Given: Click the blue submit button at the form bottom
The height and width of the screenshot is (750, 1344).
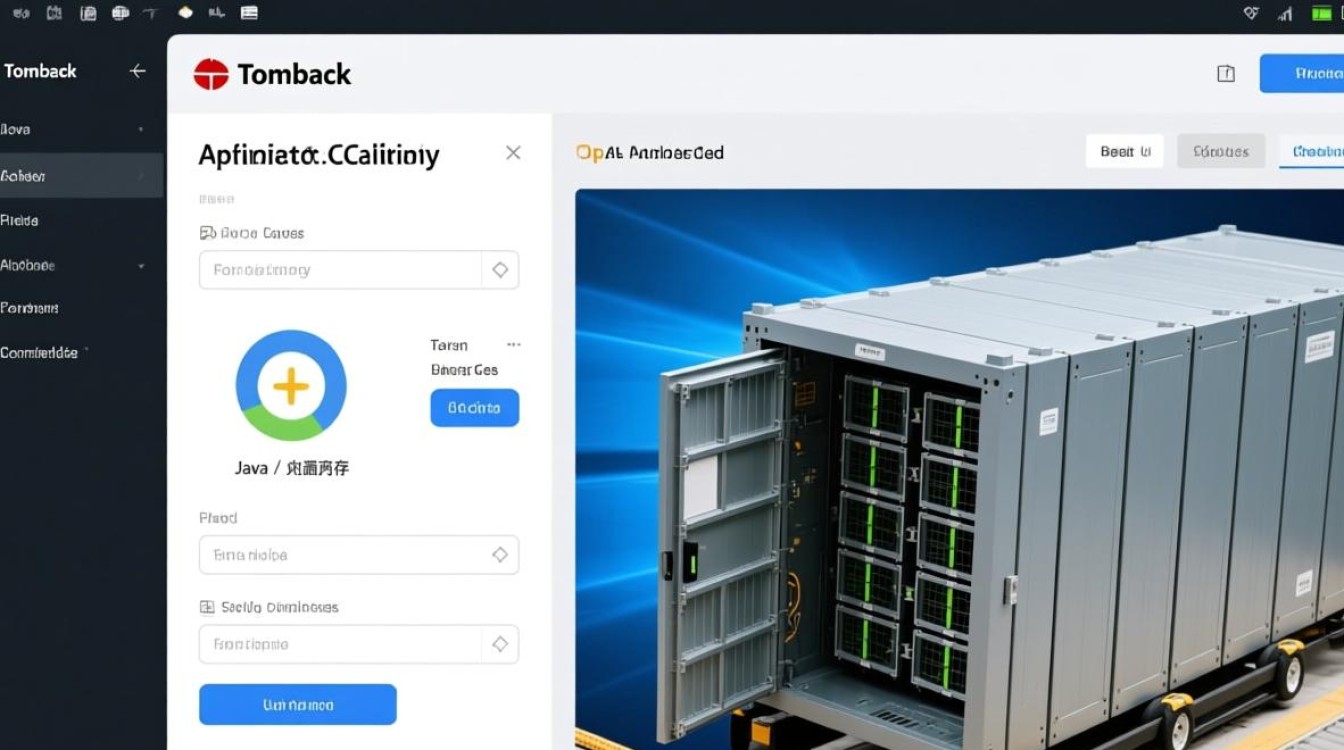Looking at the screenshot, I should click(x=297, y=704).
